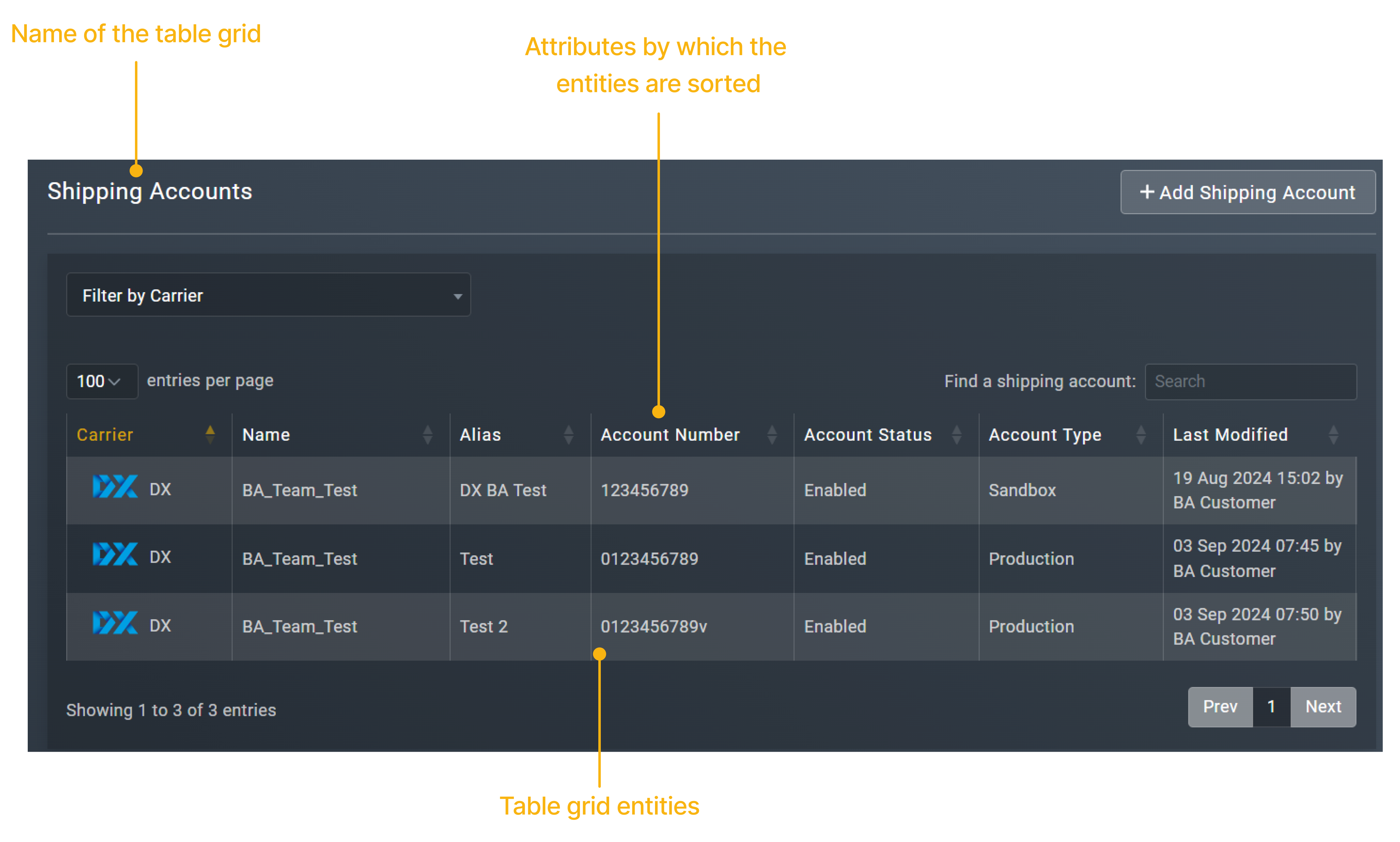Viewport: 1400px width, 842px height.
Task: Click Production type in the 0123456789v row
Action: 1031,626
